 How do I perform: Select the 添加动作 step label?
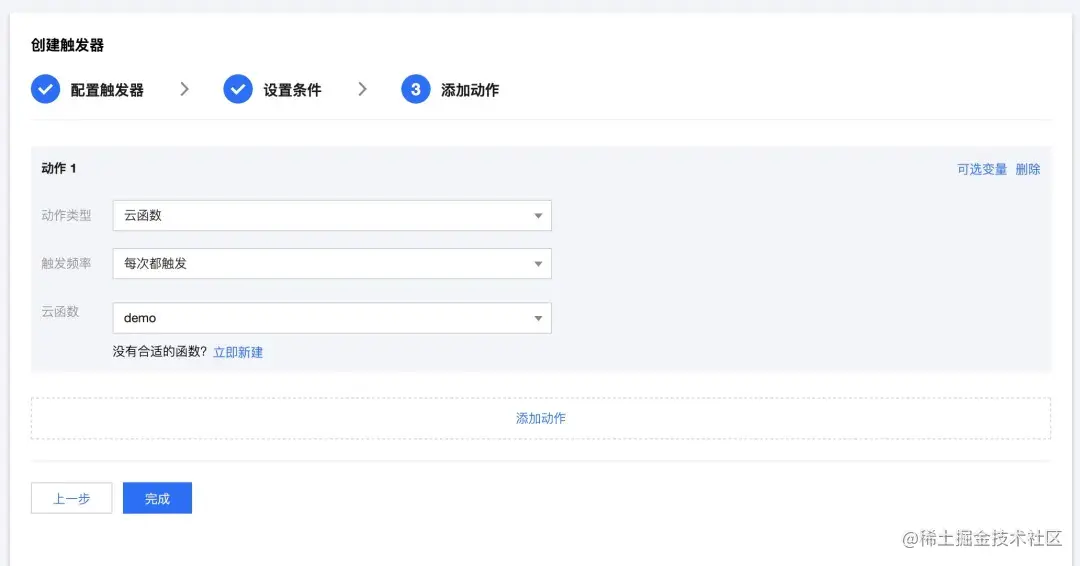(470, 90)
